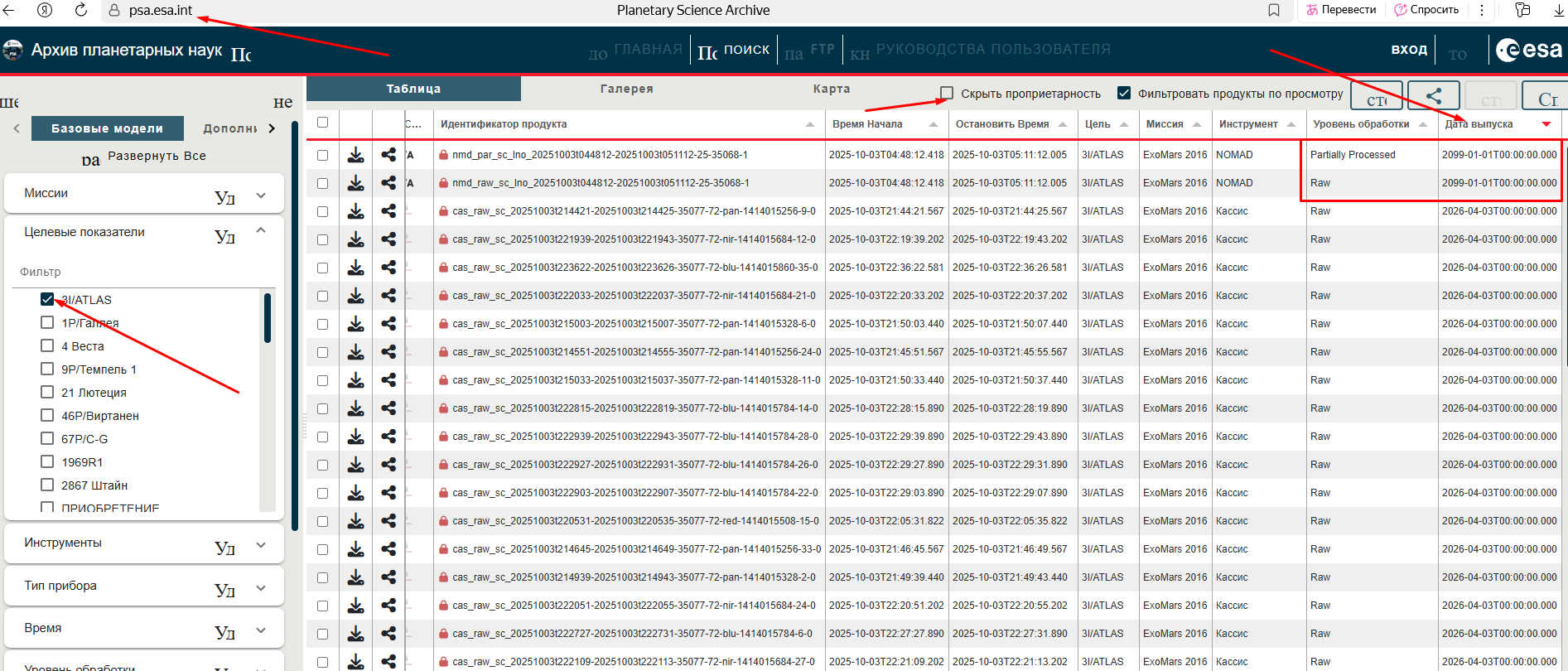Switch to the Галерея tab

point(627,89)
